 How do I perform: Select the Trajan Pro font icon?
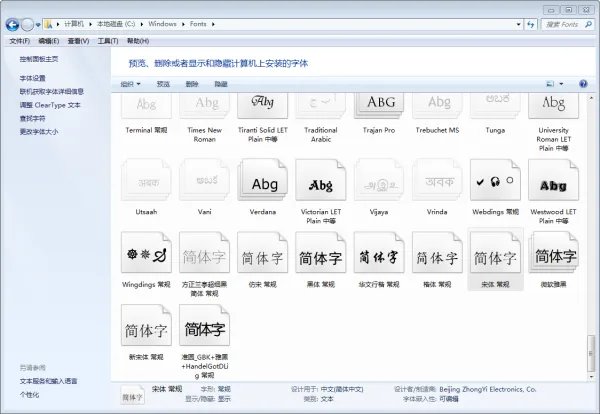(x=379, y=106)
